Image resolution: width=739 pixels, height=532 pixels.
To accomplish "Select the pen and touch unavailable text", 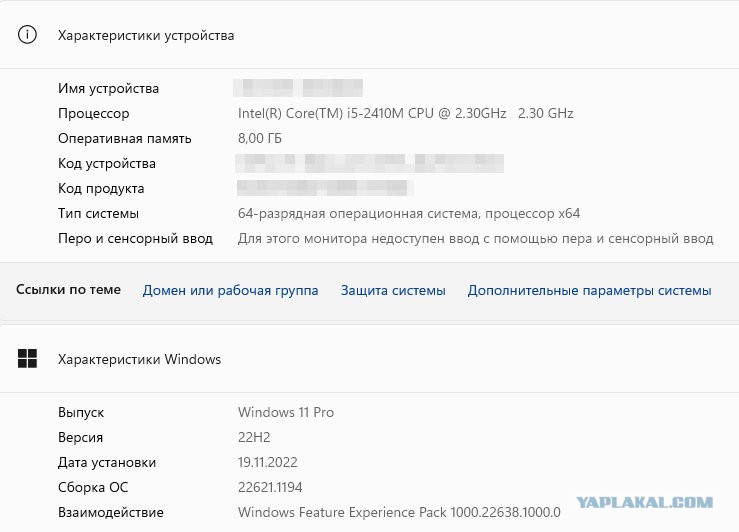I will click(476, 238).
